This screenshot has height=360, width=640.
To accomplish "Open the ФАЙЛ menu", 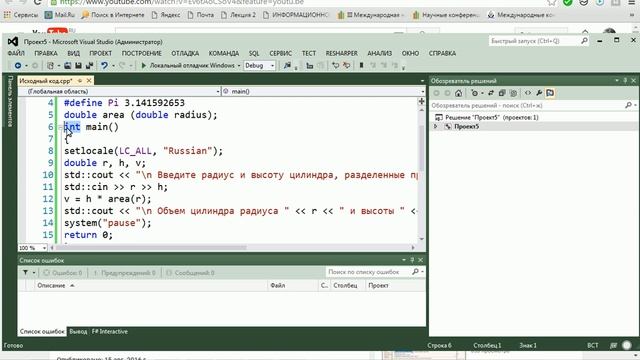I will 16,53.
